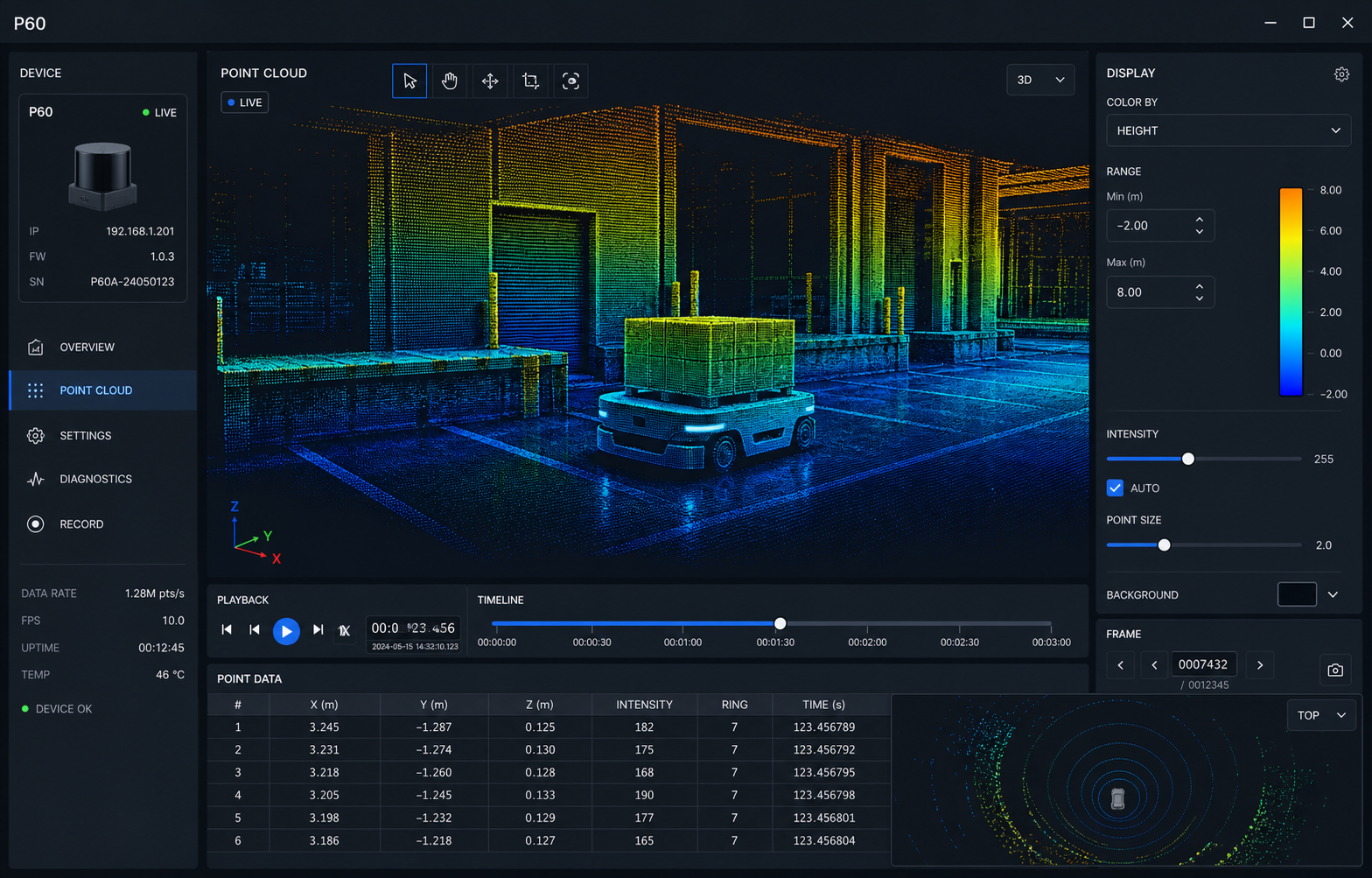Jump to the 00:00:30 timeline mark

point(591,642)
